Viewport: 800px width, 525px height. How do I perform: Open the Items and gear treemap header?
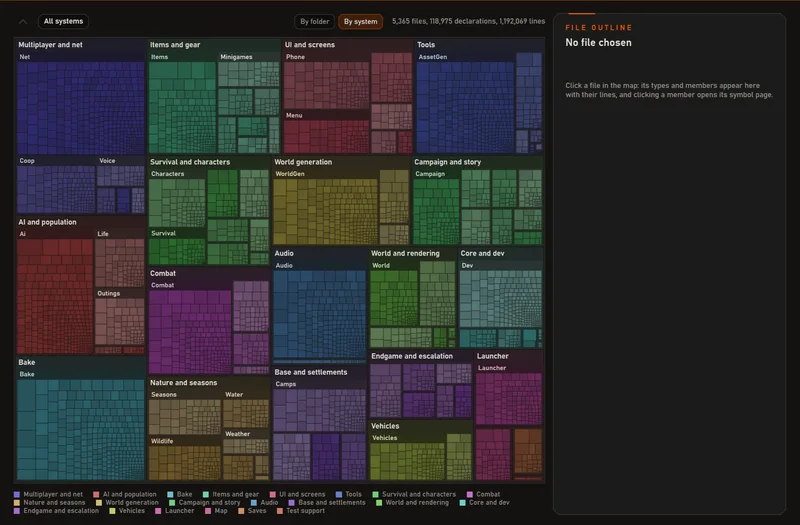point(175,45)
